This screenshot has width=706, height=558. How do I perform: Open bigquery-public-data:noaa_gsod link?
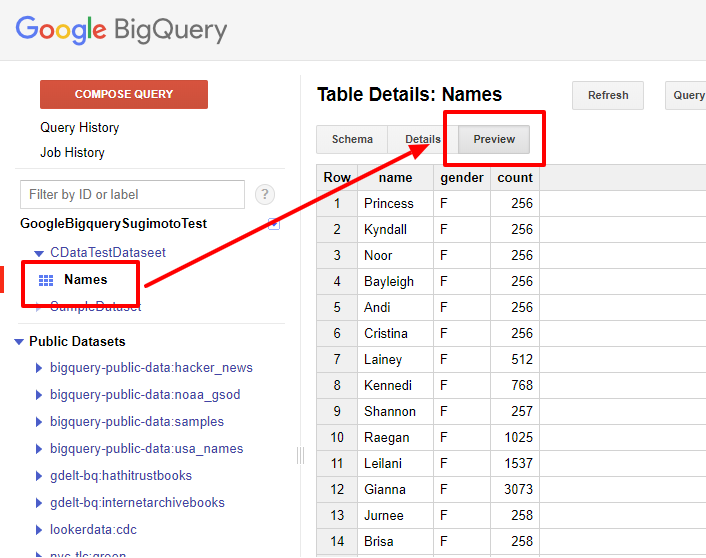tap(145, 395)
